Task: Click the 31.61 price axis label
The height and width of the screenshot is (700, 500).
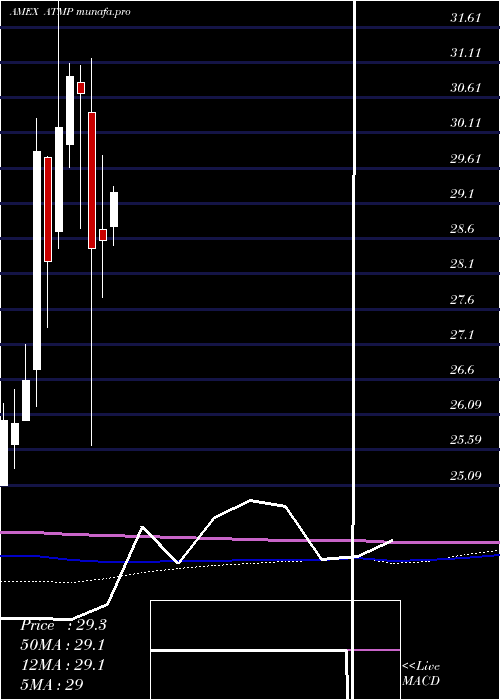Action: [466, 18]
